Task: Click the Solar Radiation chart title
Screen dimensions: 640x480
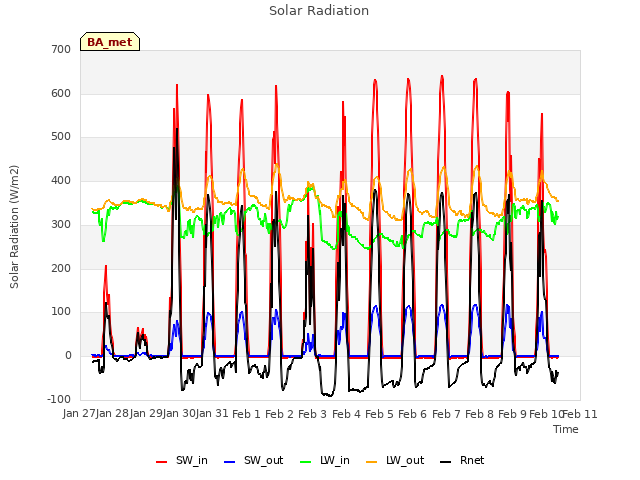Action: [319, 11]
